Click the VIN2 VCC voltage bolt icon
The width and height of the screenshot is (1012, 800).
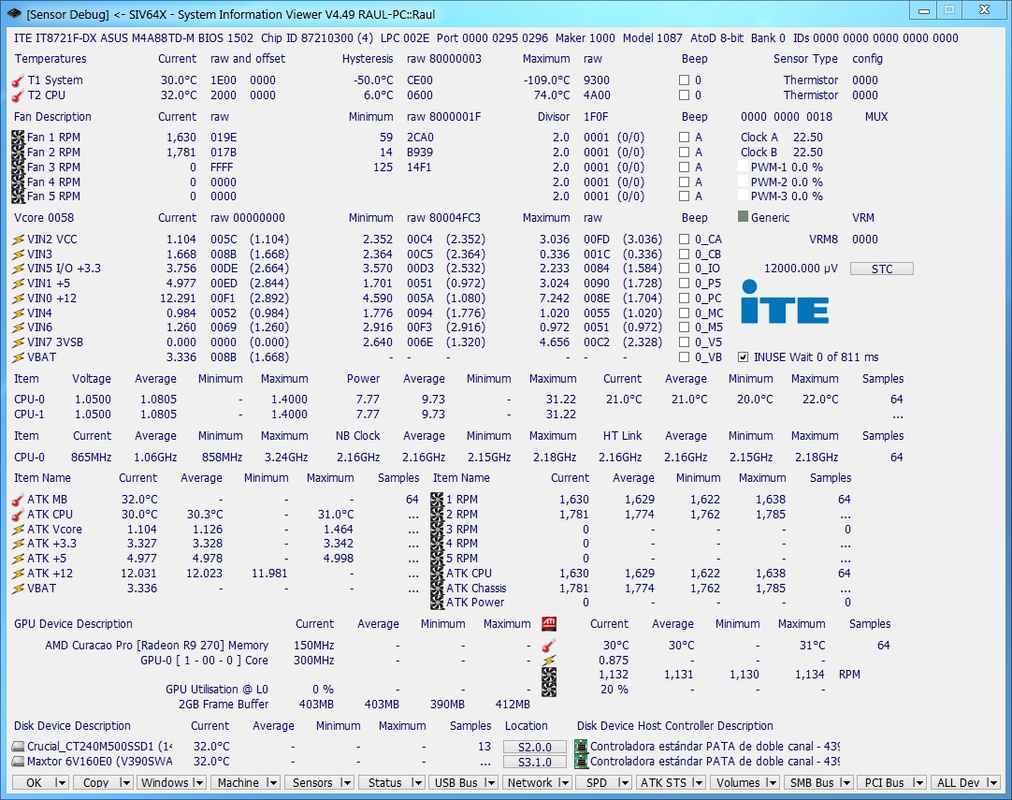tap(18, 239)
